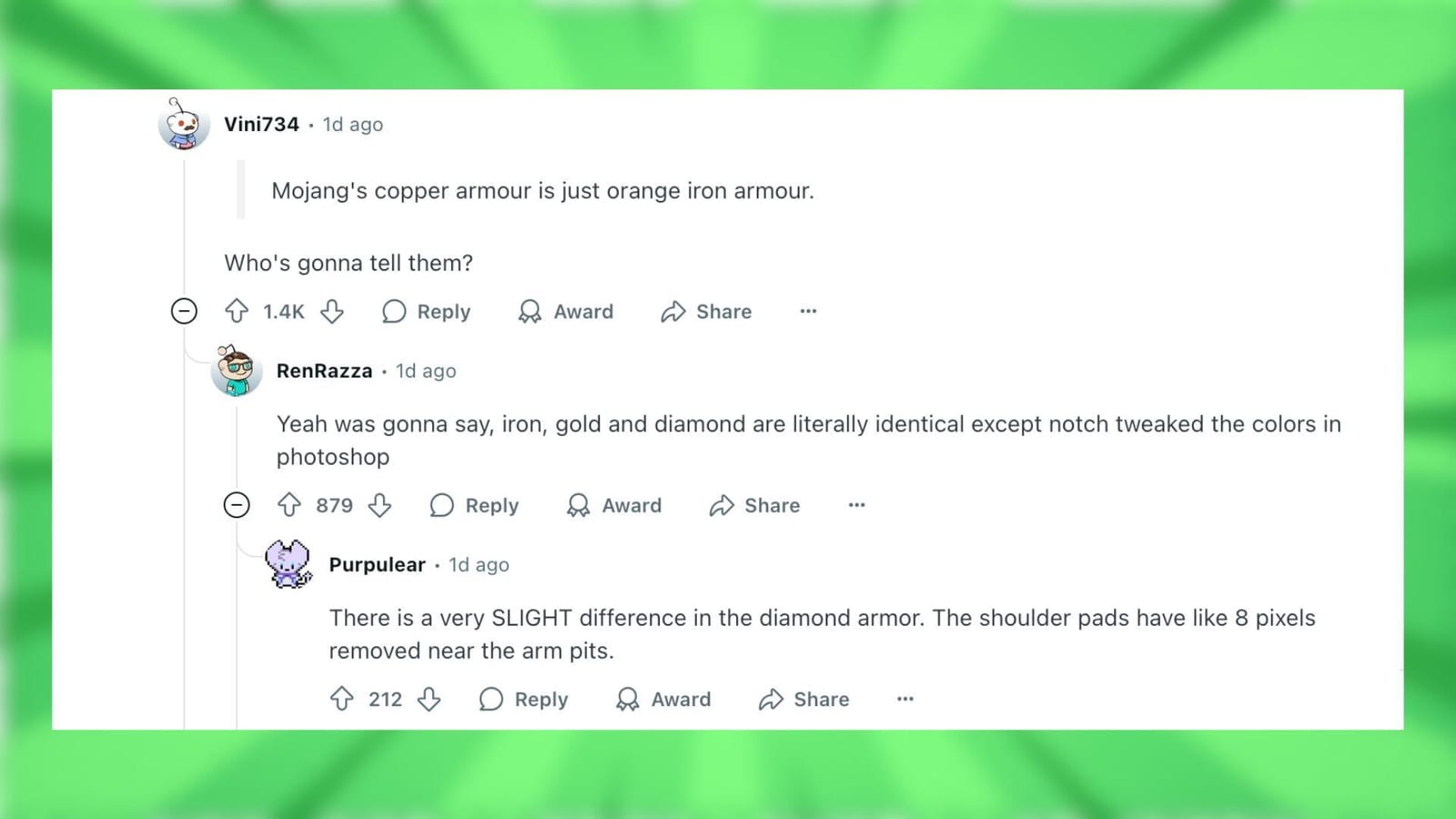Collapse Vini734's comment thread

185,311
